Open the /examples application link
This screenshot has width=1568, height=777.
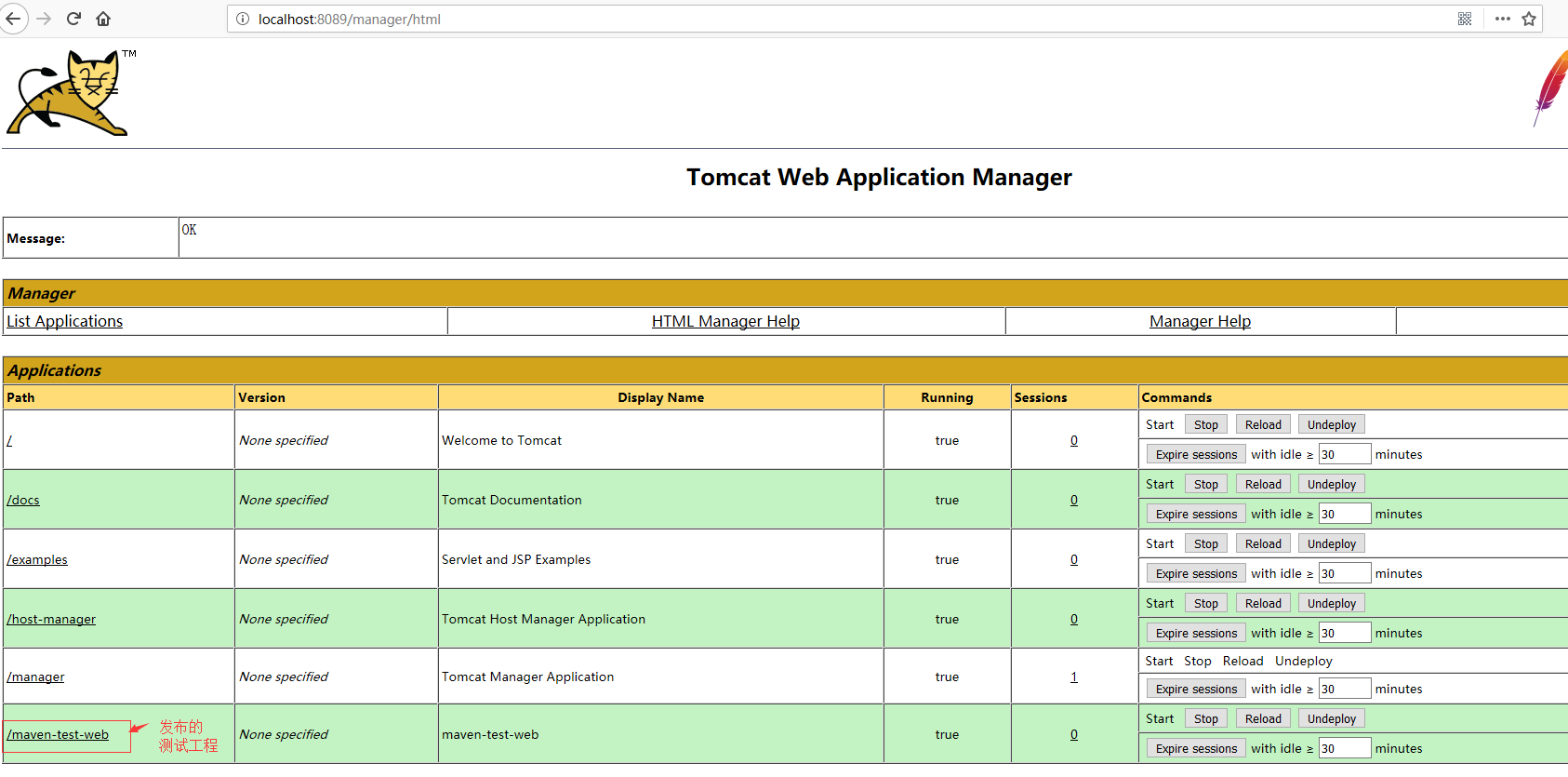(x=37, y=559)
